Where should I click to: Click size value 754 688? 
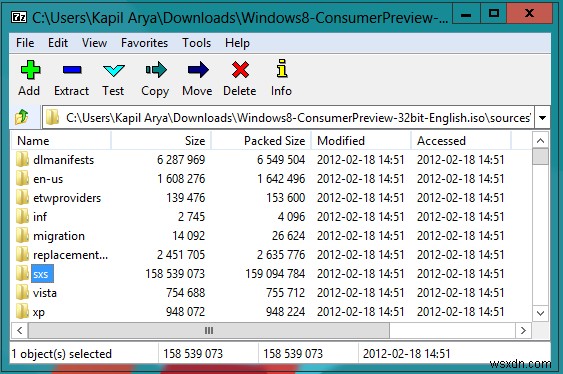coord(186,293)
